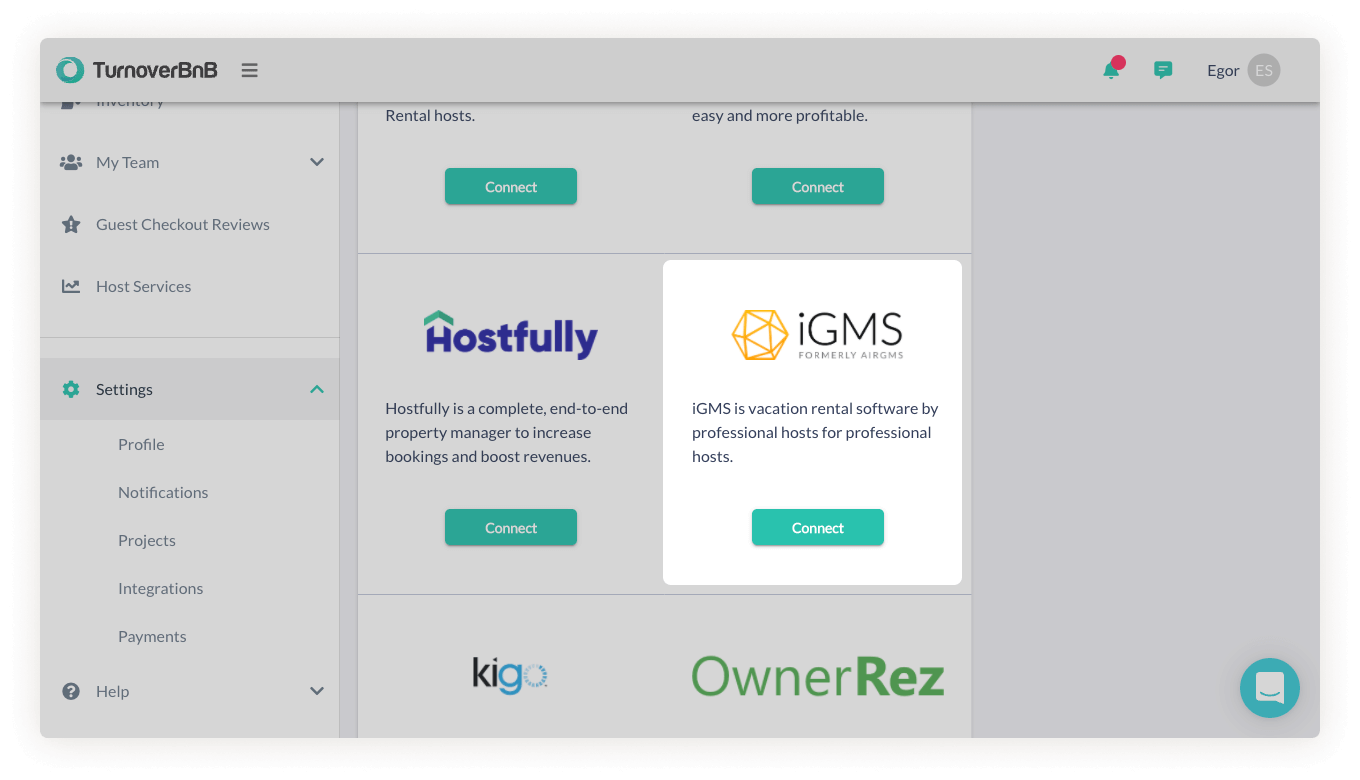Click the OwnerRez logo
The height and width of the screenshot is (780, 1360).
(x=818, y=676)
